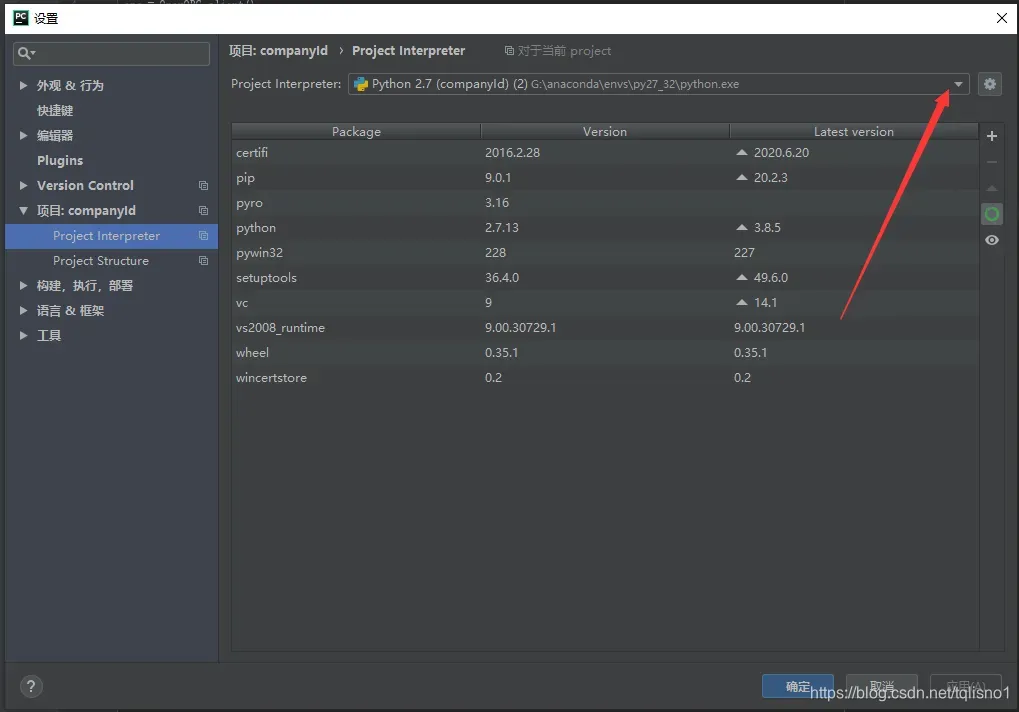The image size is (1019, 712).
Task: Expand the 构建, 执行, 部署 section
Action: 23,285
